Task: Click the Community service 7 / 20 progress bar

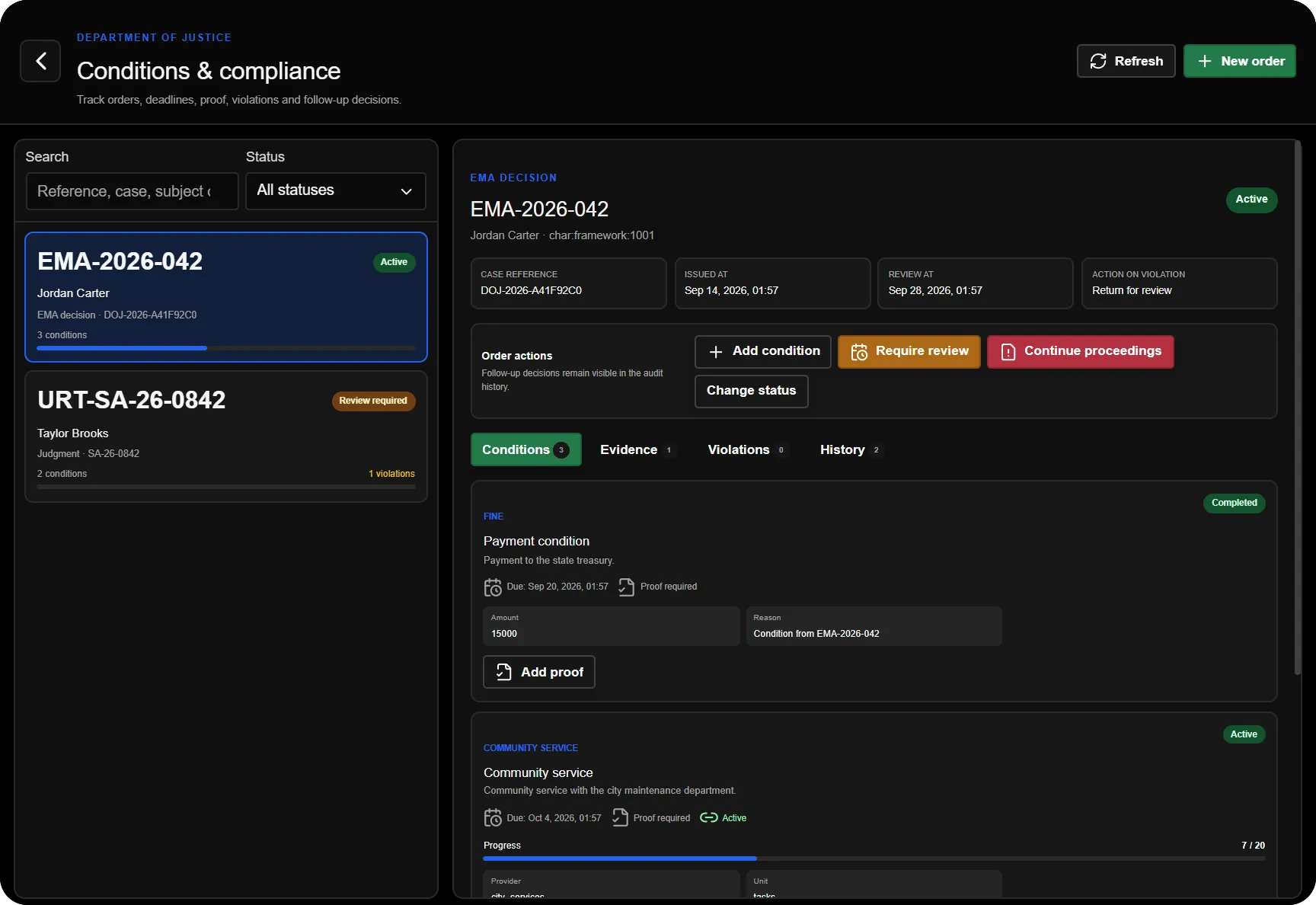Action: coord(874,859)
